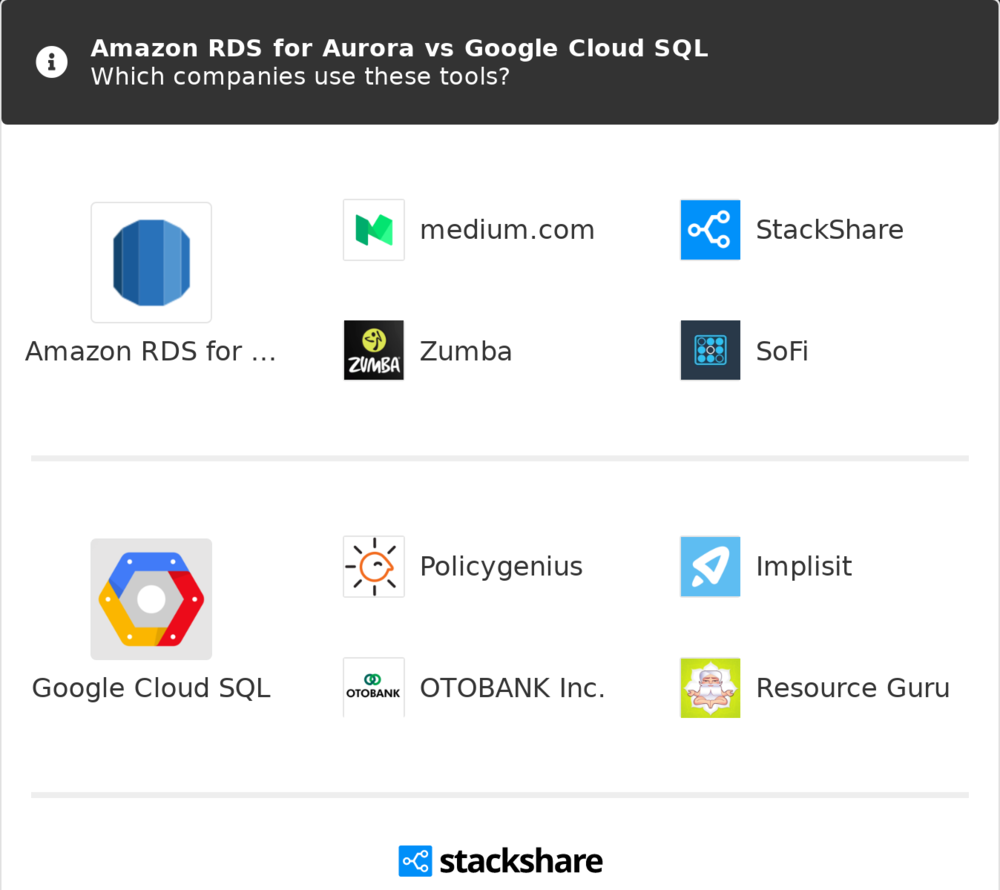
Task: Click the Policygenius sun logo icon
Action: (374, 567)
